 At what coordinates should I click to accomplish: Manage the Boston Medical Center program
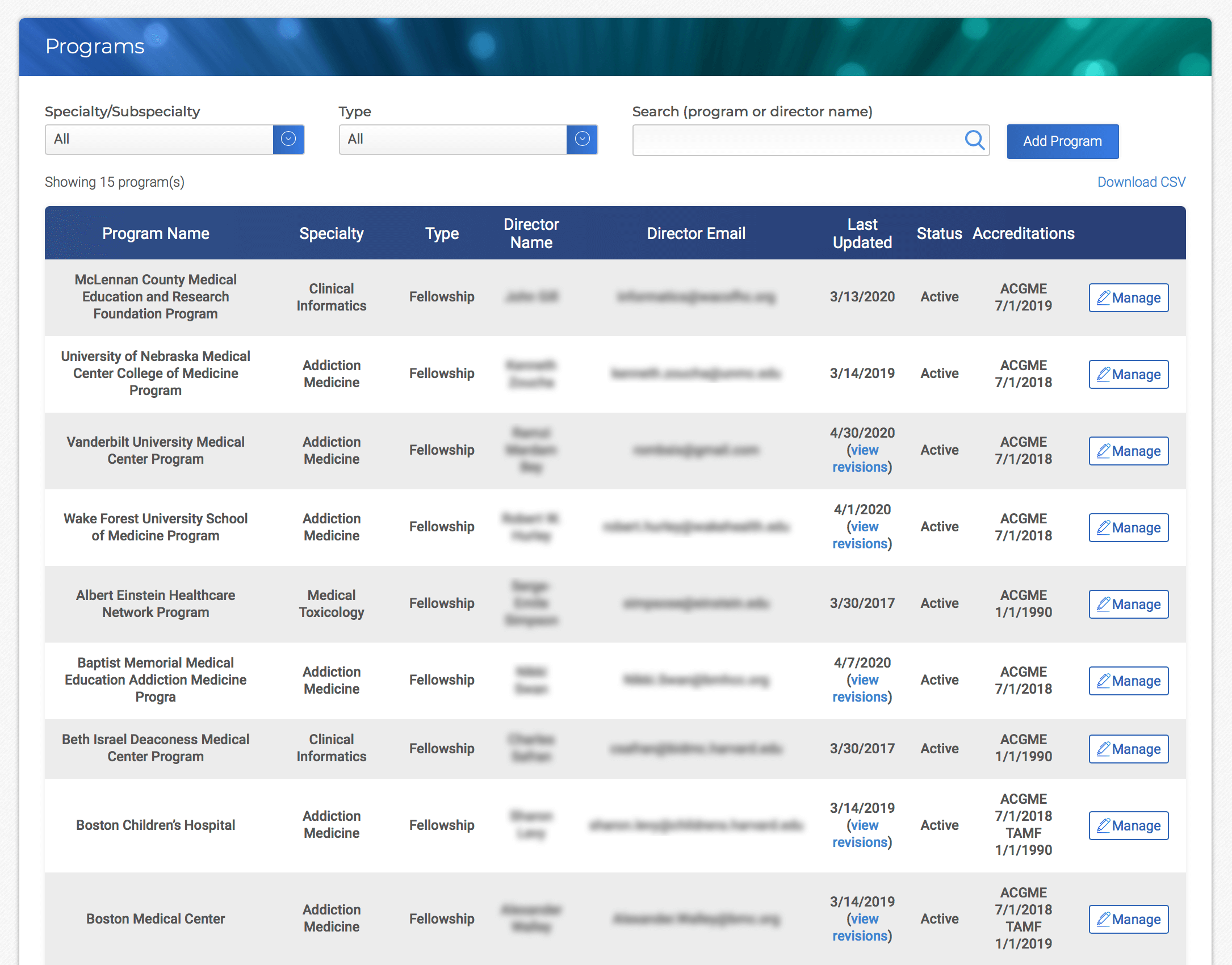1128,919
